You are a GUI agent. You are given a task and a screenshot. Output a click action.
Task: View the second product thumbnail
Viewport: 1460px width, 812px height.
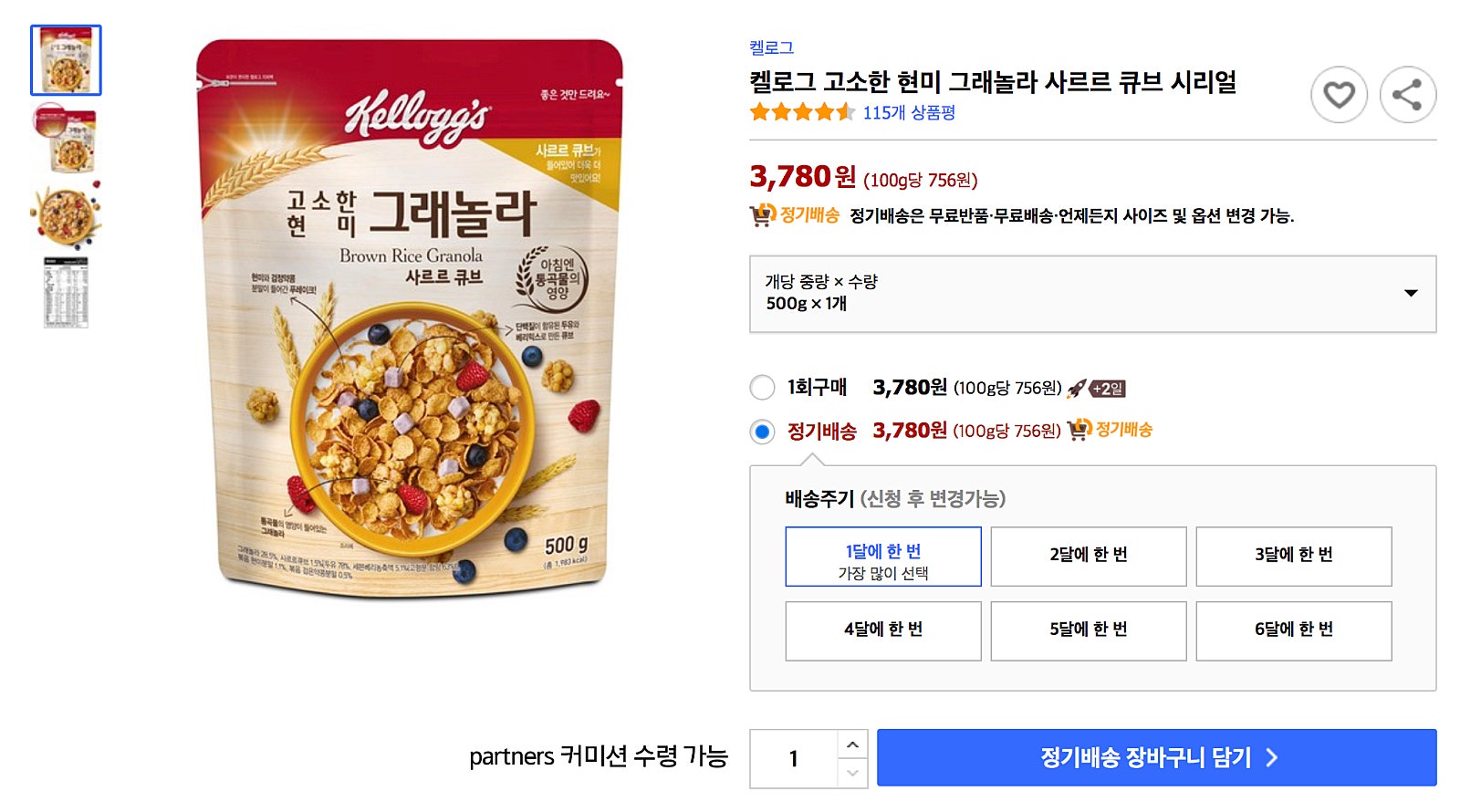click(66, 140)
